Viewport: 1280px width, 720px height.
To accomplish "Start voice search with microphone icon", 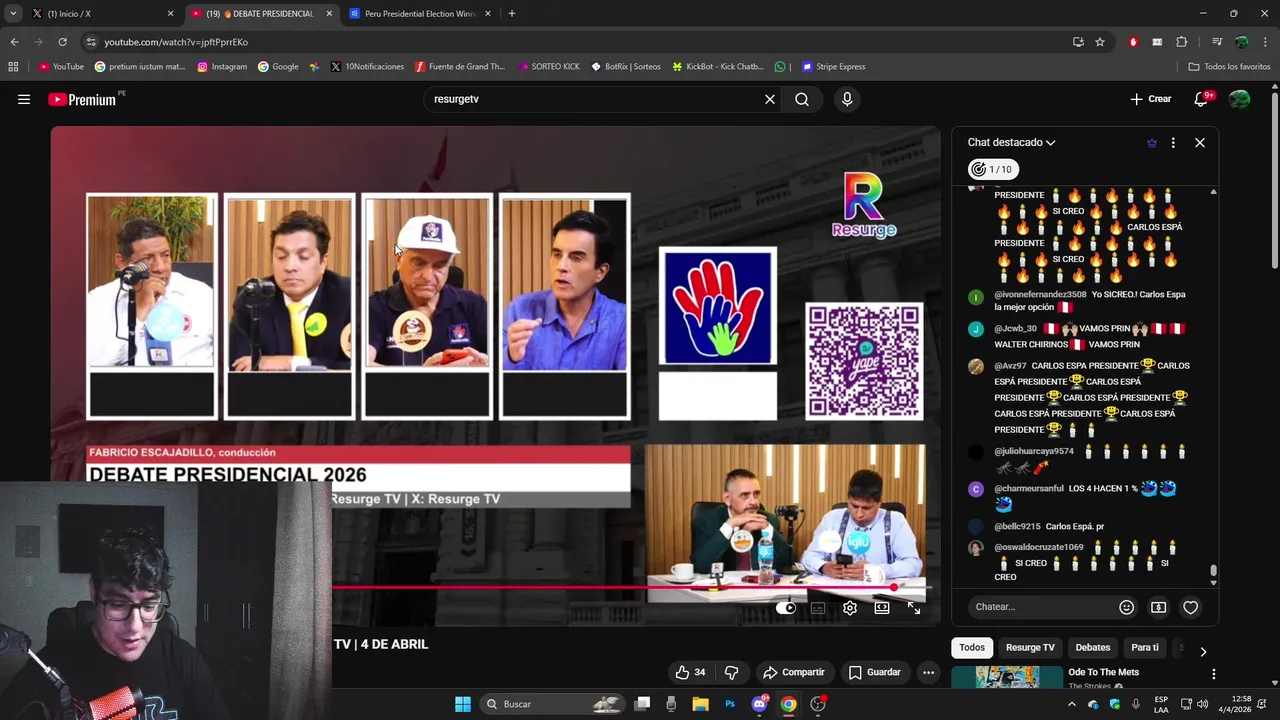I will [x=847, y=99].
